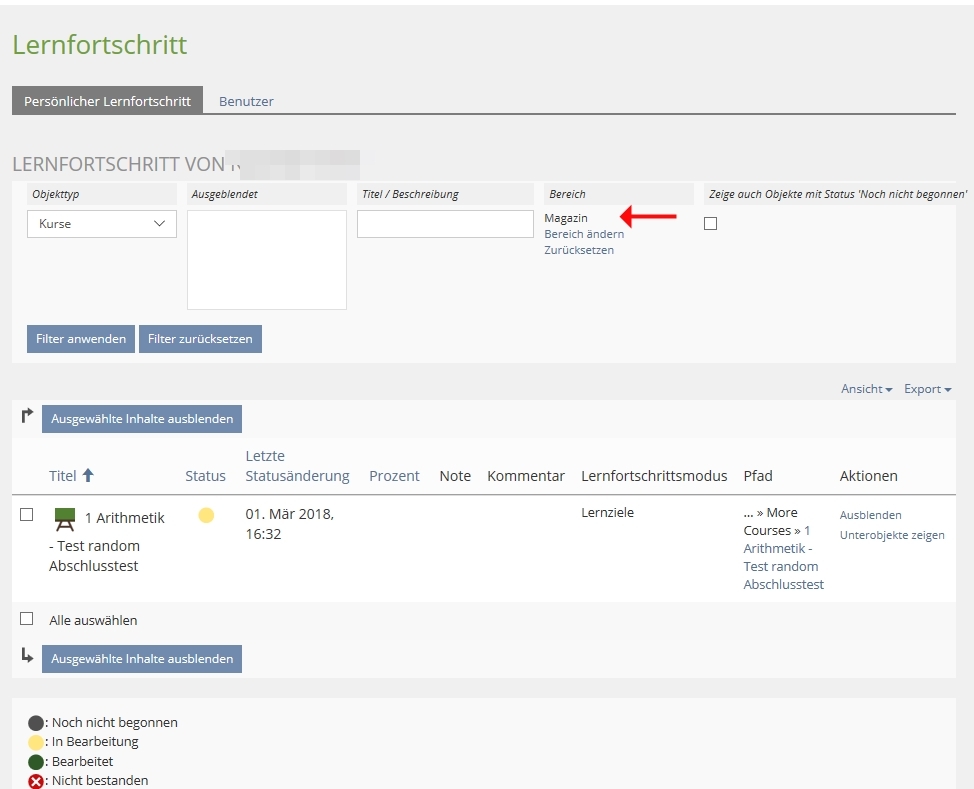Click the course icon beside 1 Arithmetik
974x789 pixels.
pos(65,519)
